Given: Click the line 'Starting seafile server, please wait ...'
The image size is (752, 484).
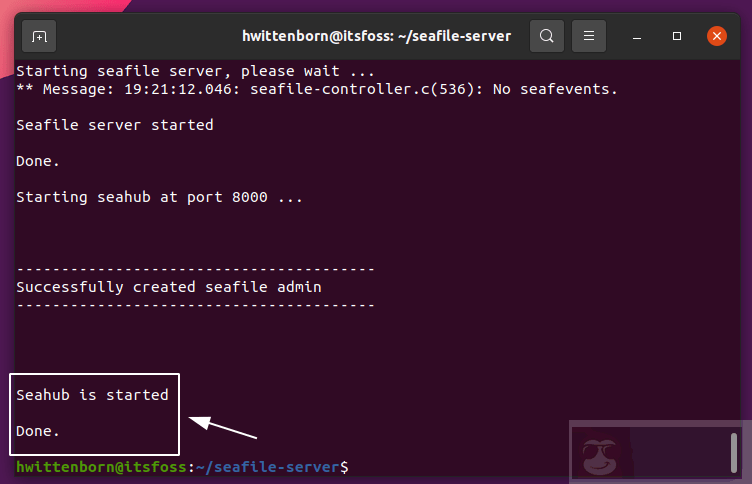Looking at the screenshot, I should point(195,71).
